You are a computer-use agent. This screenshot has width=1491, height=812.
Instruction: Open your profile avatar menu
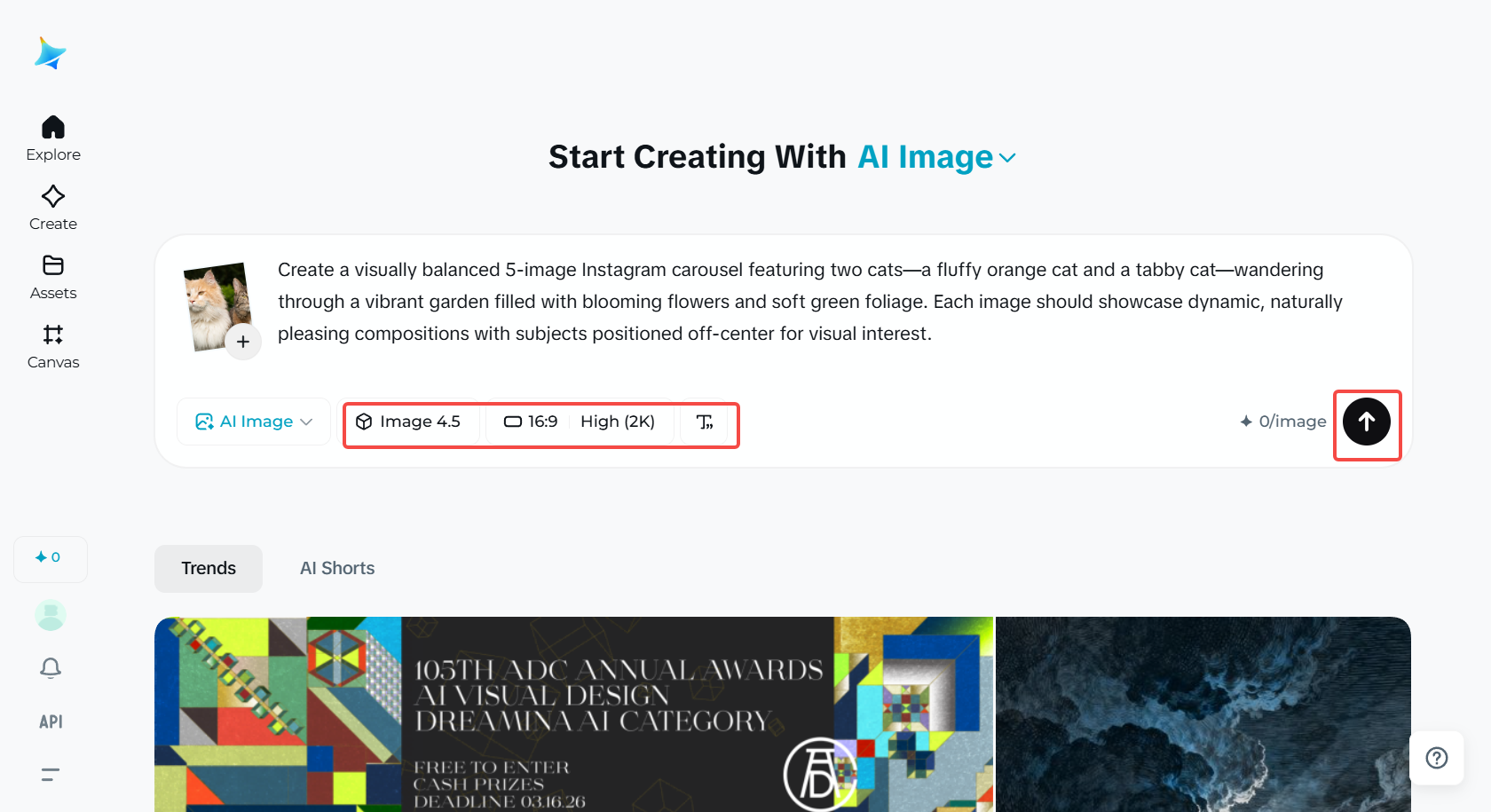tap(50, 614)
